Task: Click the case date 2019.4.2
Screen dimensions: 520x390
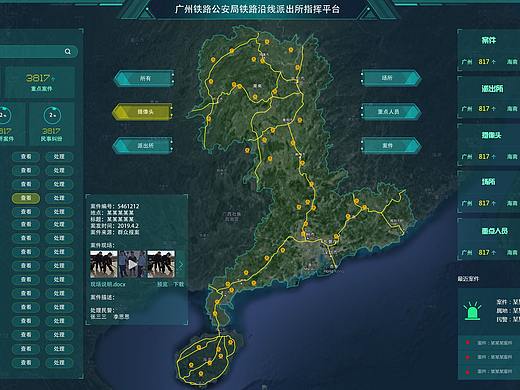Action: pyautogui.click(x=128, y=226)
